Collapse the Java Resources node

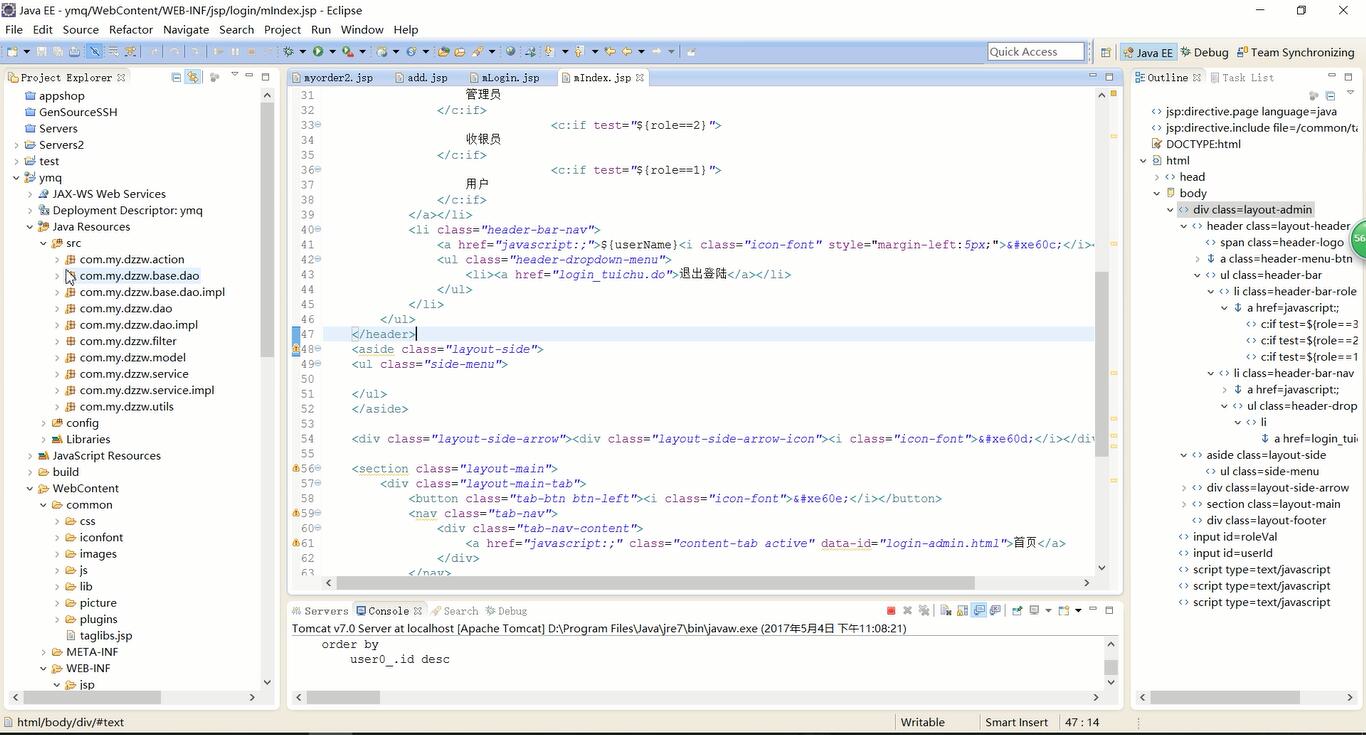click(30, 227)
